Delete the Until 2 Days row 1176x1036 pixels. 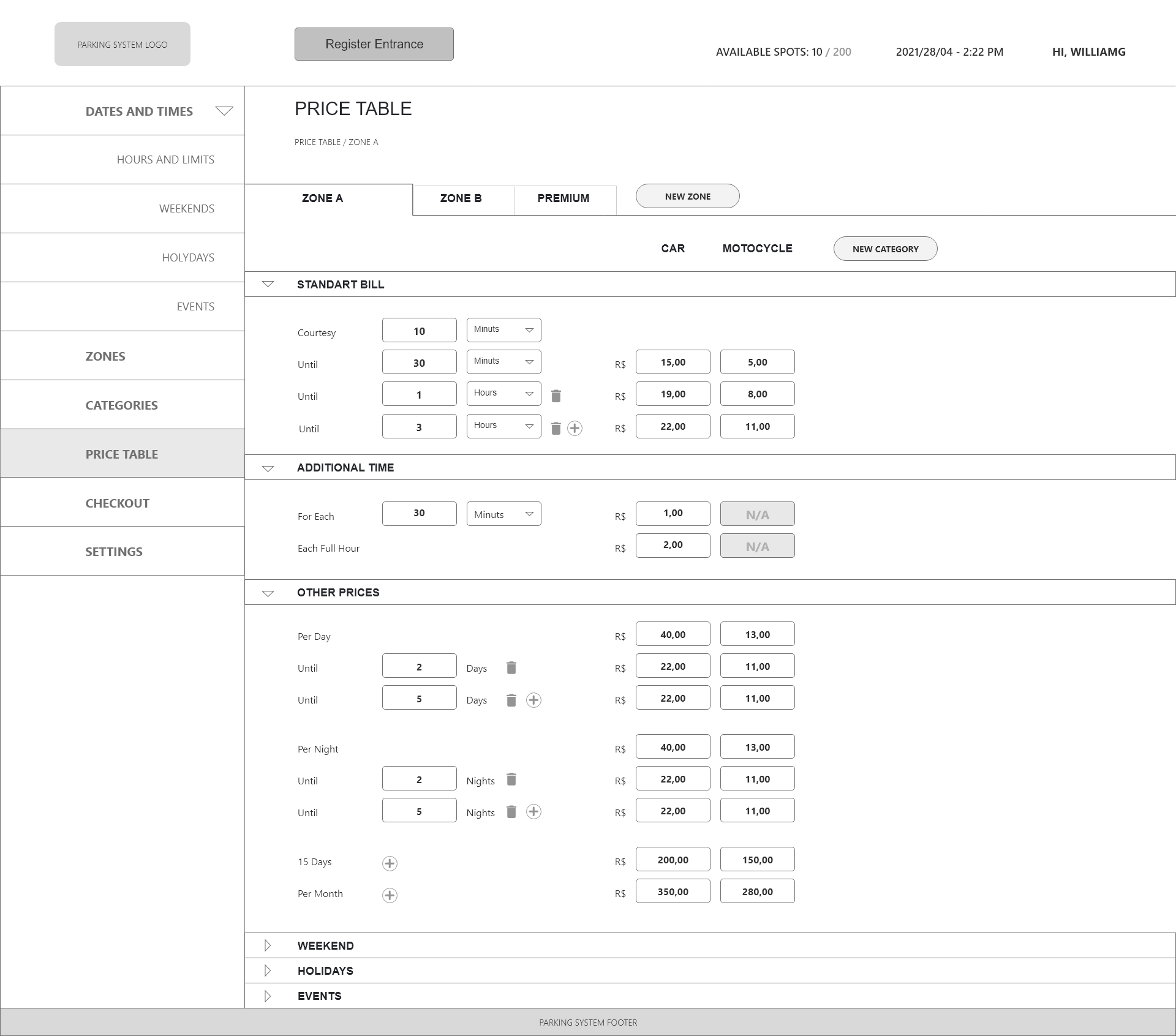[x=511, y=668]
